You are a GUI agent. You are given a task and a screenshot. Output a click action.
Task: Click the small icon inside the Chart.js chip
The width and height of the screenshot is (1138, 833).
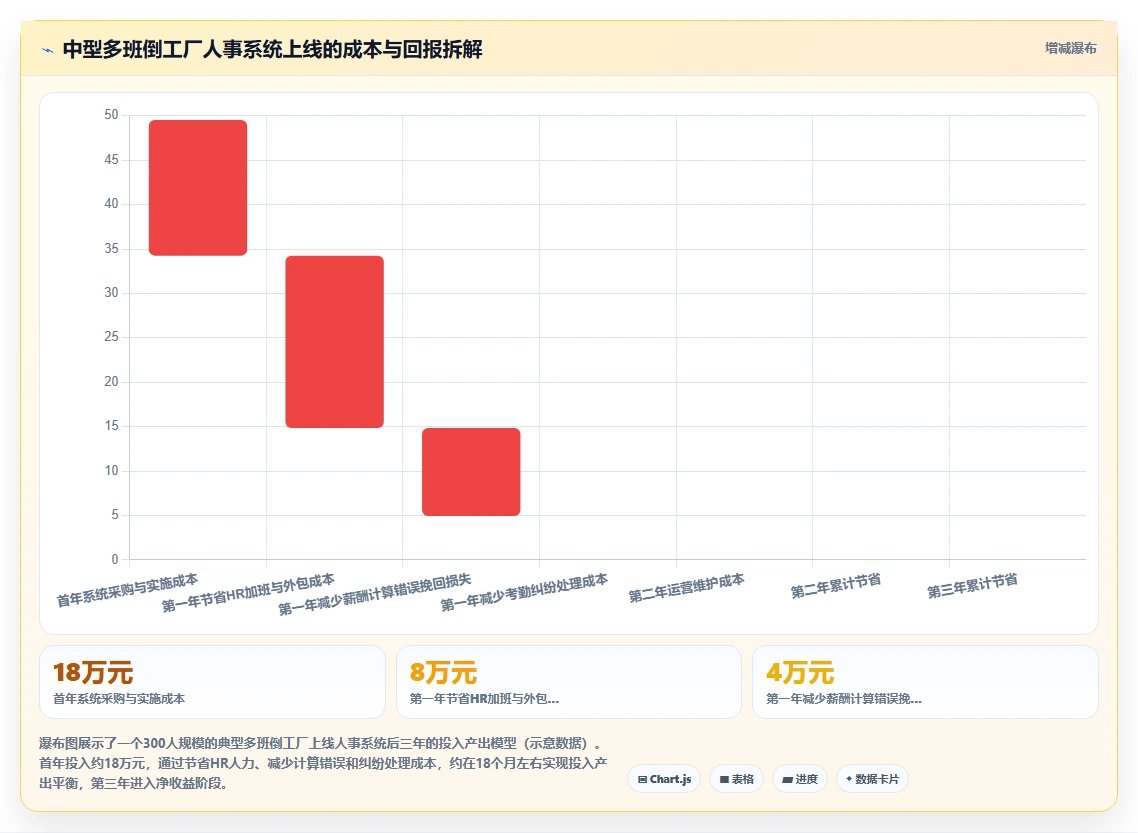pos(642,779)
